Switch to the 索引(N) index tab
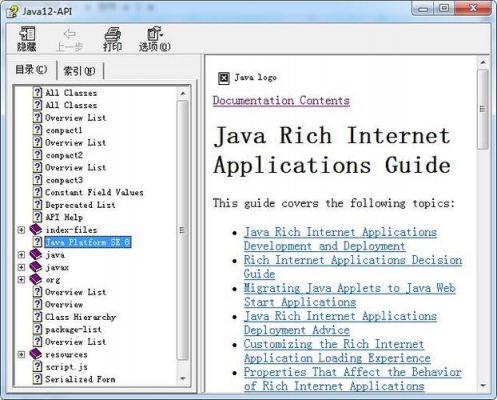Viewport: 497px width, 400px height. (79, 71)
